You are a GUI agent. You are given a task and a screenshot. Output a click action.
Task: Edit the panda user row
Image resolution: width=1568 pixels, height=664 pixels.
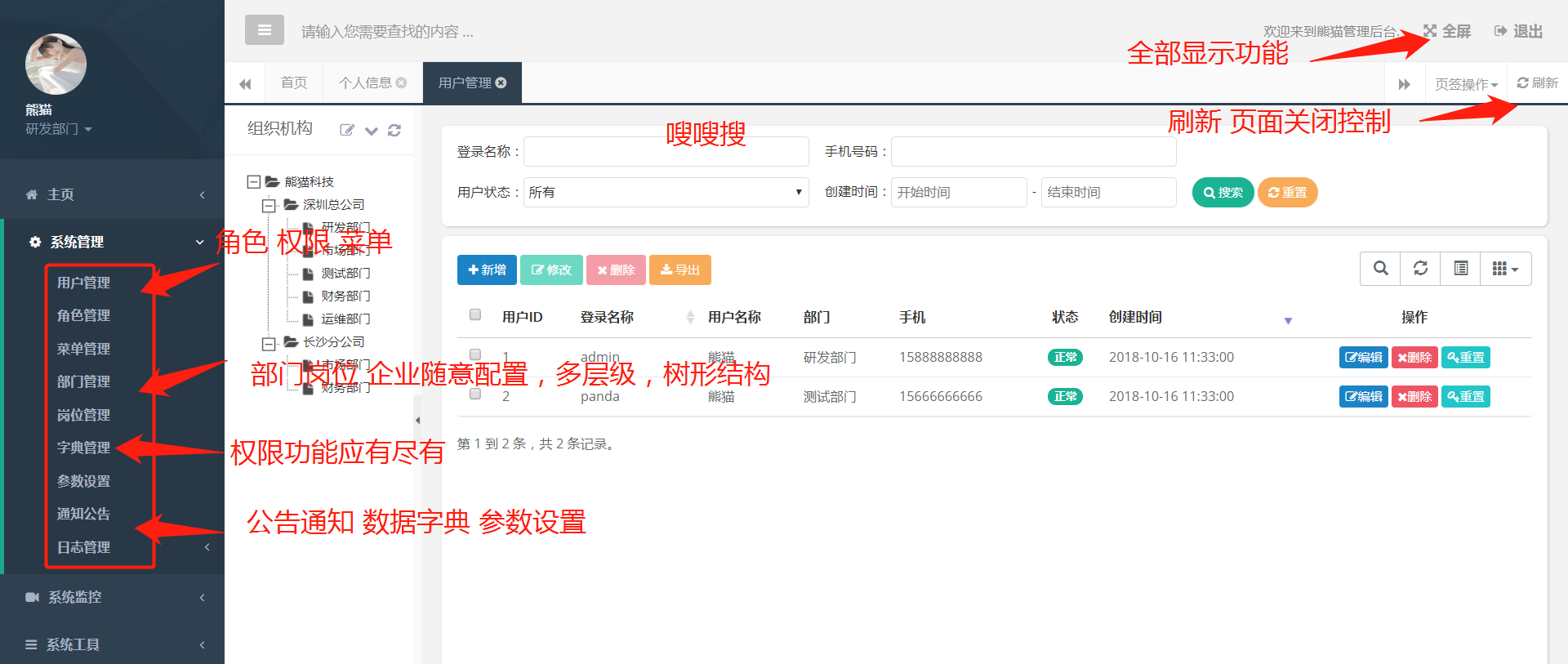coord(1363,396)
